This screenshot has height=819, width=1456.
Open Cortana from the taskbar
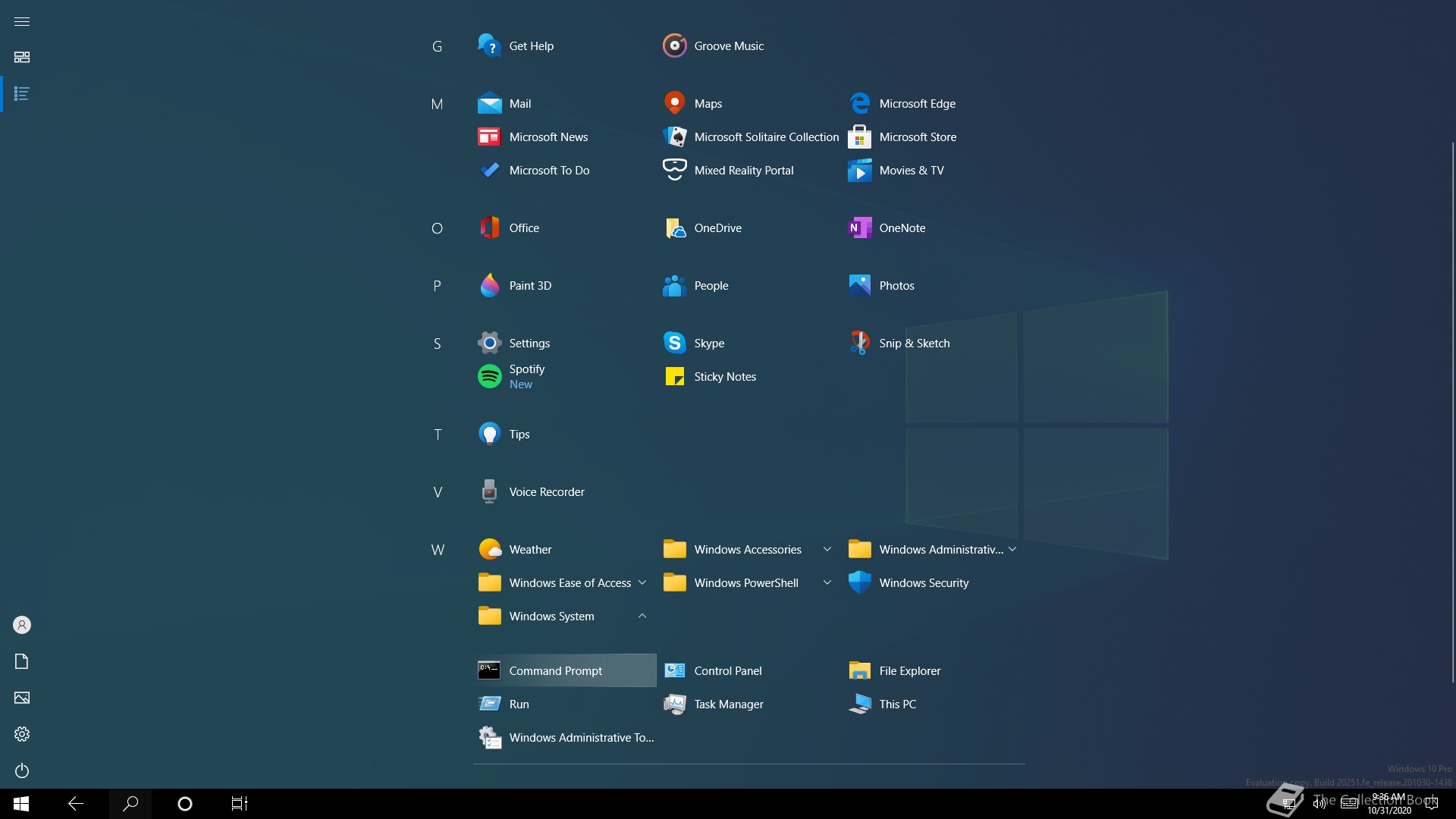click(x=185, y=804)
